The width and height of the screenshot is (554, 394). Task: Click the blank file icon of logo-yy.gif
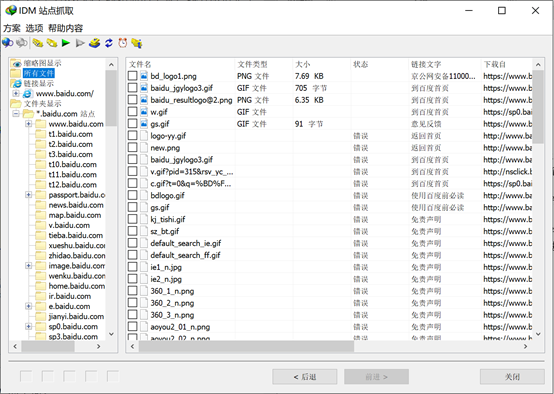pos(144,136)
